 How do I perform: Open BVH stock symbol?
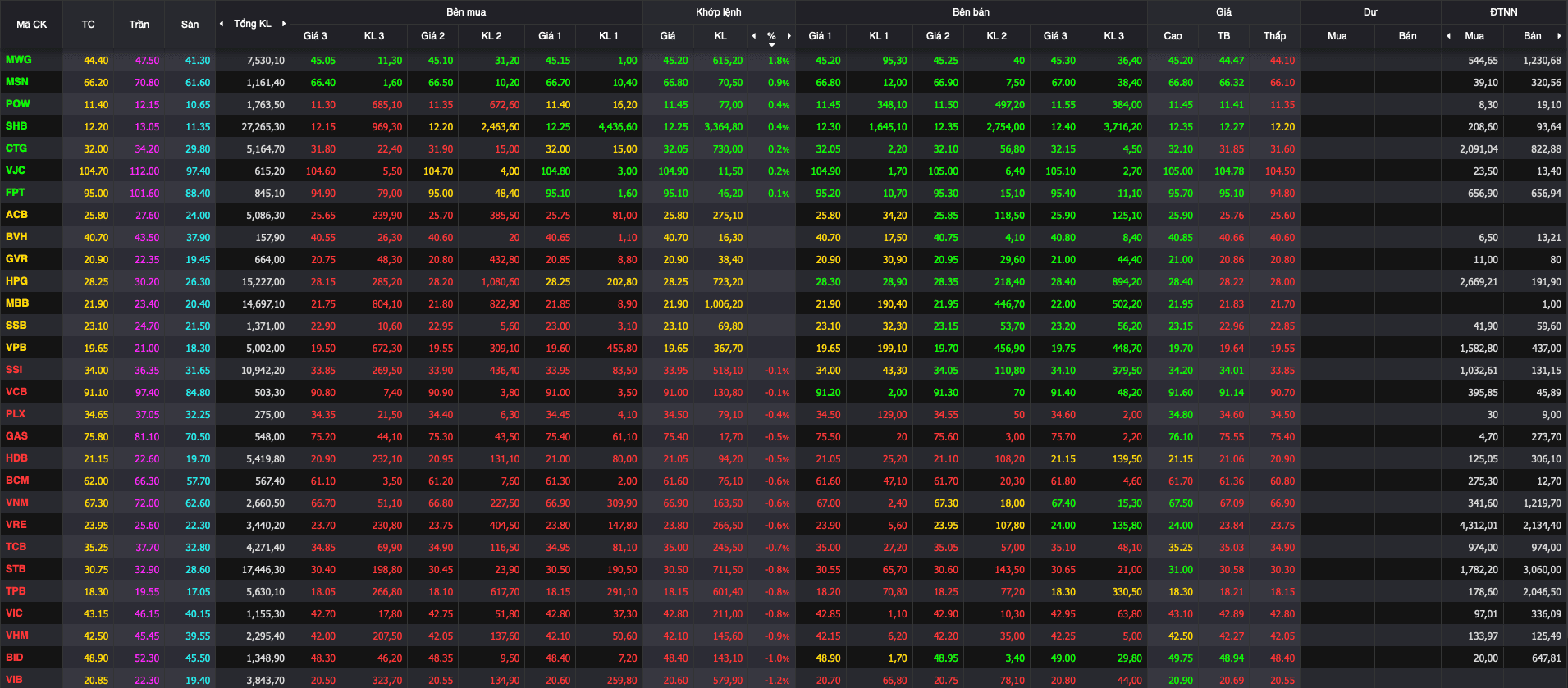pyautogui.click(x=16, y=237)
